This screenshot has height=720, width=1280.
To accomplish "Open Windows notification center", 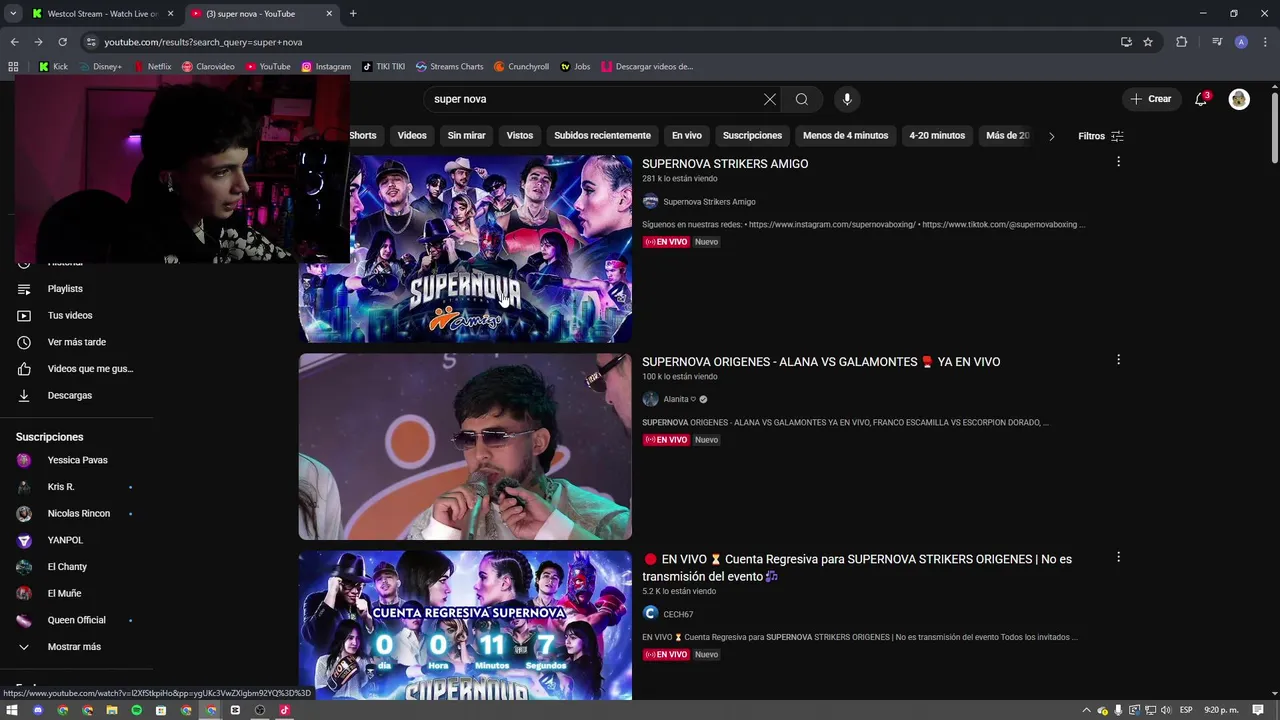I will click(x=1258, y=710).
